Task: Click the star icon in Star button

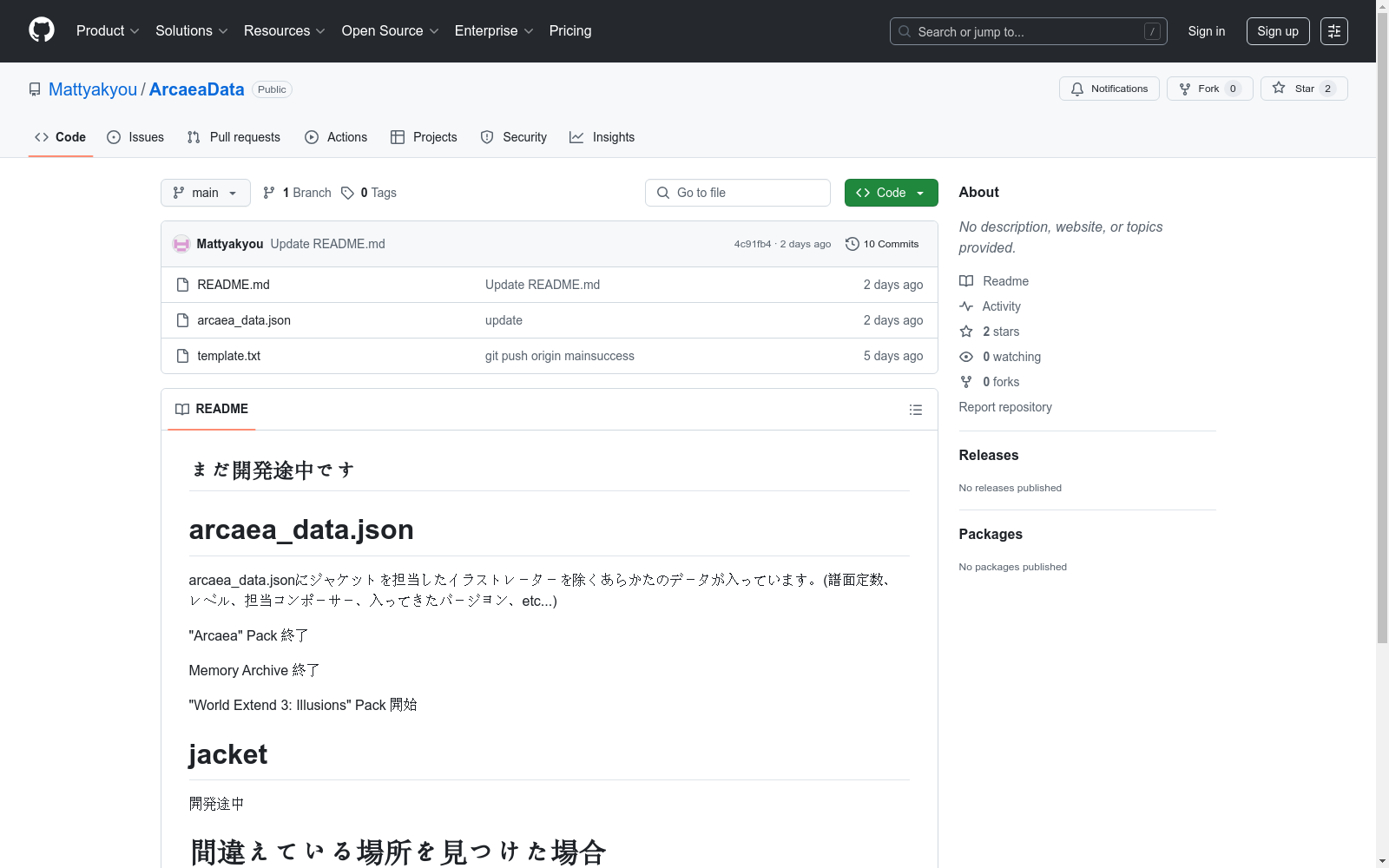Action: click(1279, 88)
